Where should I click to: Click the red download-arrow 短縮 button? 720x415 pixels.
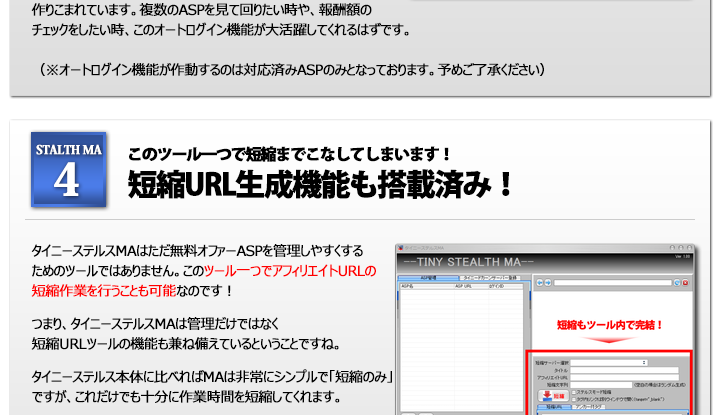(x=553, y=396)
